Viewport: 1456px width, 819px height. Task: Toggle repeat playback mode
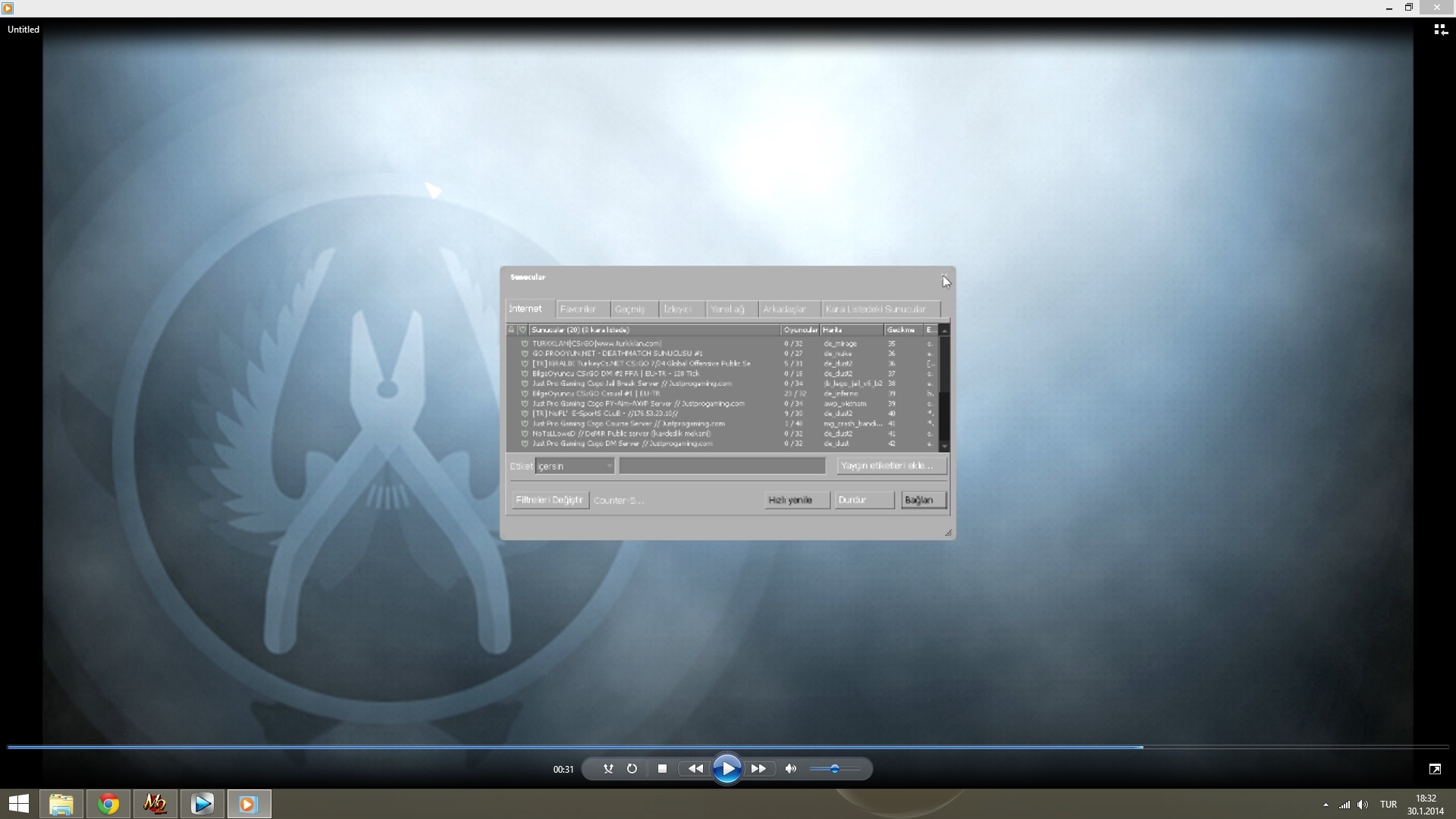[632, 769]
